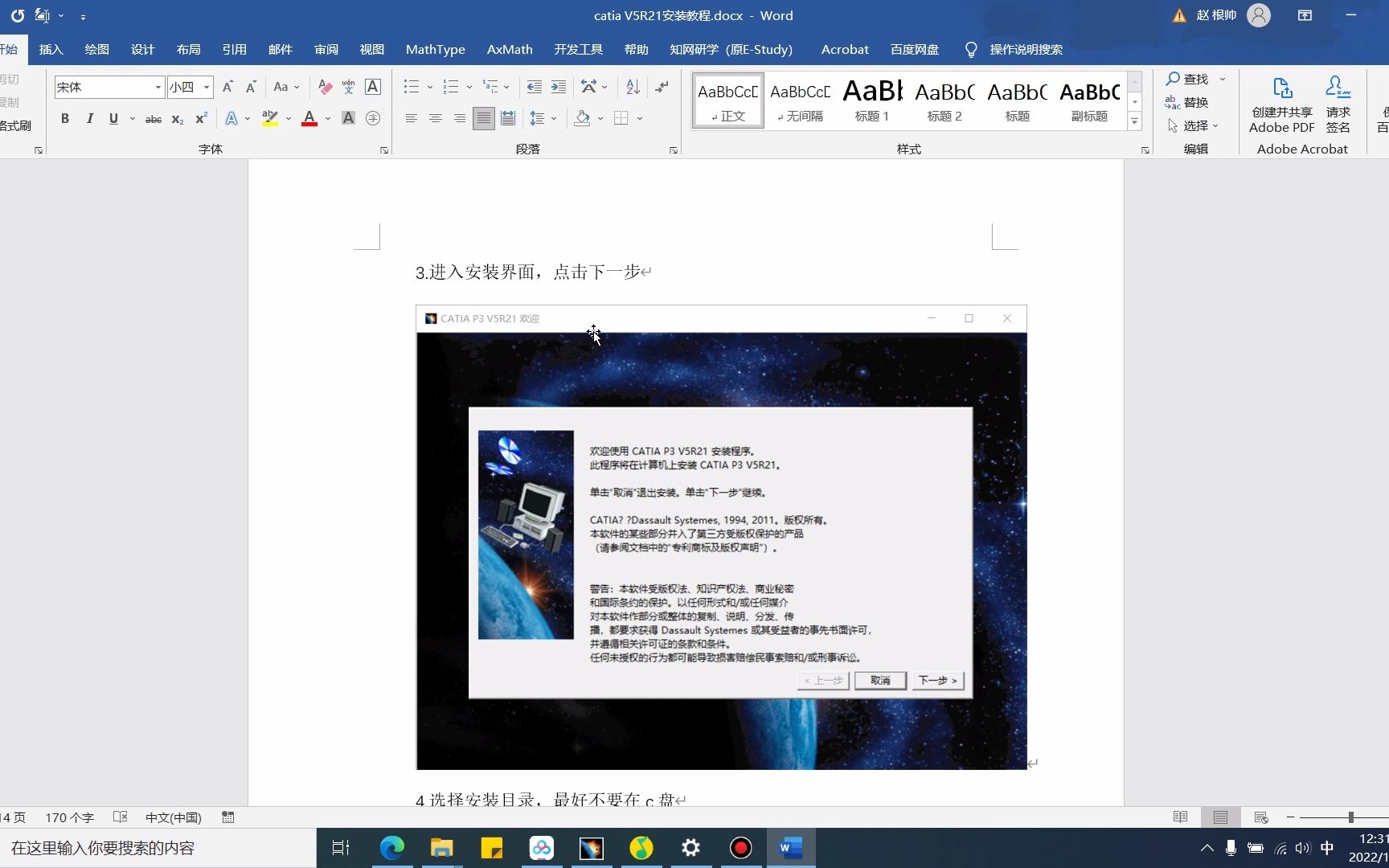
Task: Create and share Adobe PDF
Action: tap(1282, 104)
